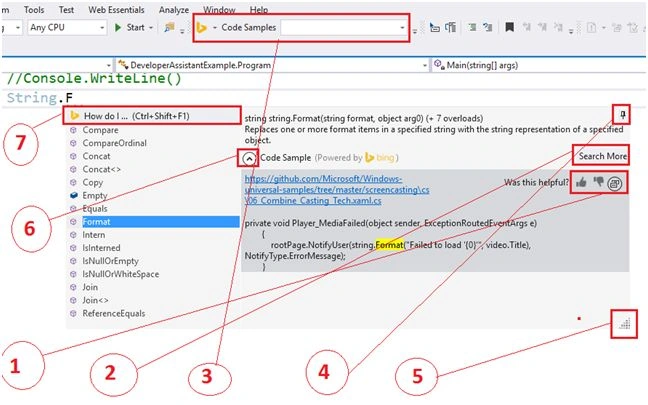Viewport: 648px width, 405px height.
Task: Click the blue field icon beside Empty
Action: tap(74, 195)
